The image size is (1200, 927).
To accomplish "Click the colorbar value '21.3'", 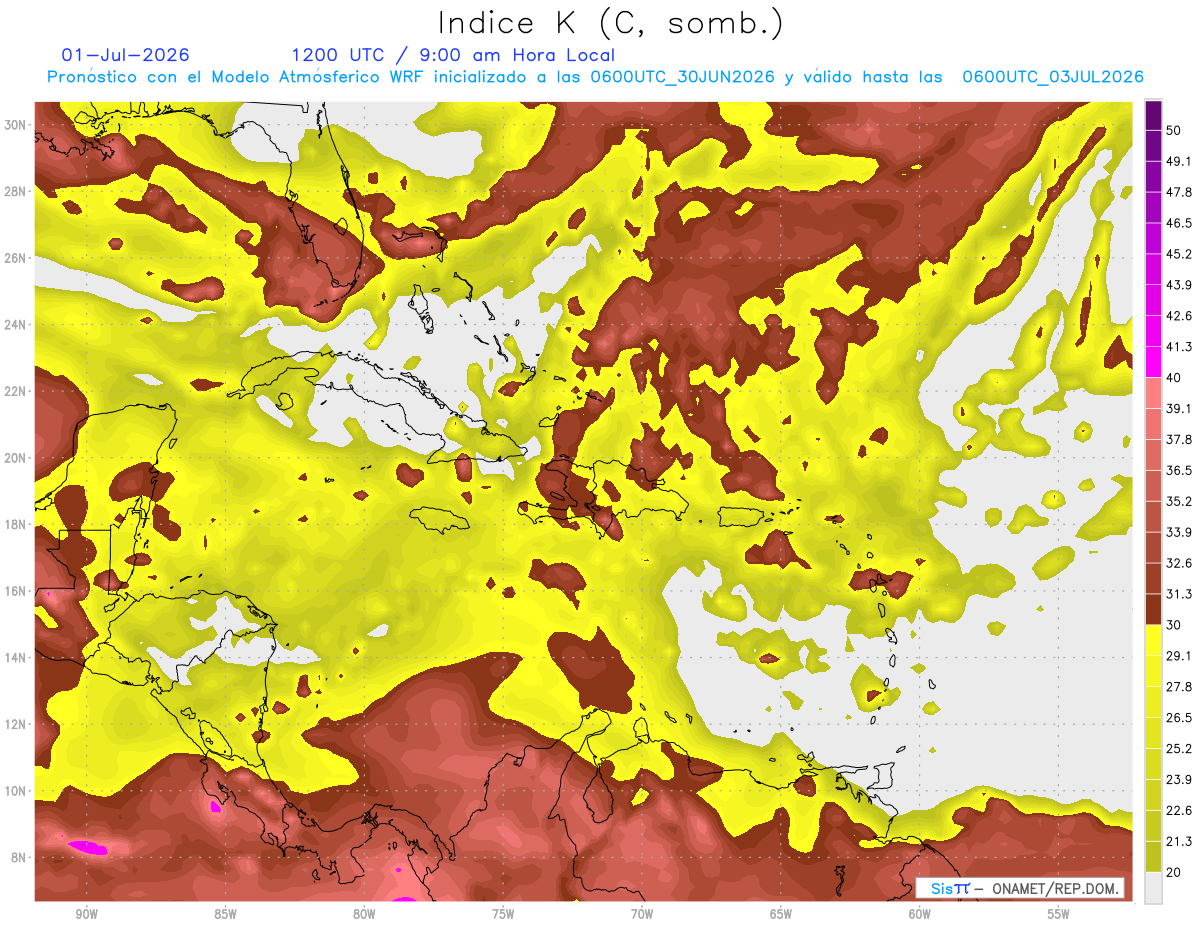I will click(x=1178, y=842).
